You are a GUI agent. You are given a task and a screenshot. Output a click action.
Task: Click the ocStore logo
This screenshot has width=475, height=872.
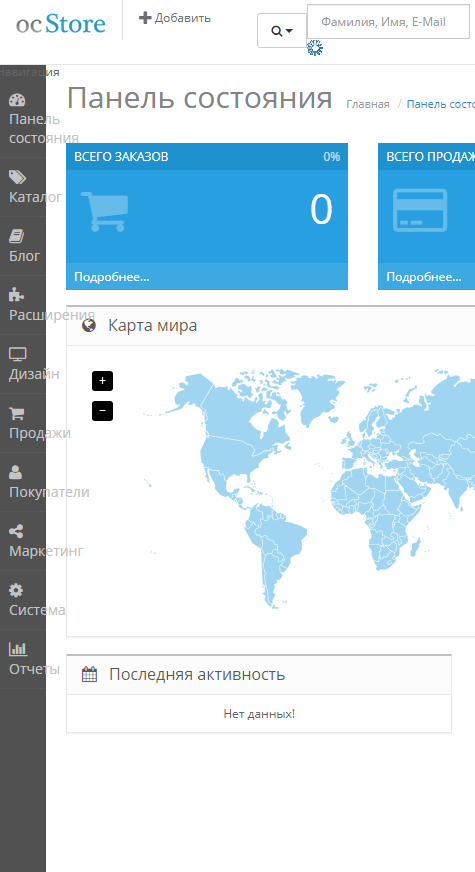tap(61, 23)
